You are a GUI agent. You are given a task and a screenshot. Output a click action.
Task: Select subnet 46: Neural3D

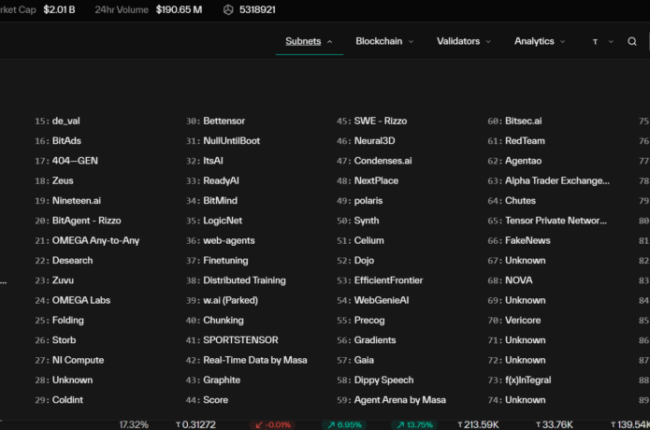coord(366,141)
